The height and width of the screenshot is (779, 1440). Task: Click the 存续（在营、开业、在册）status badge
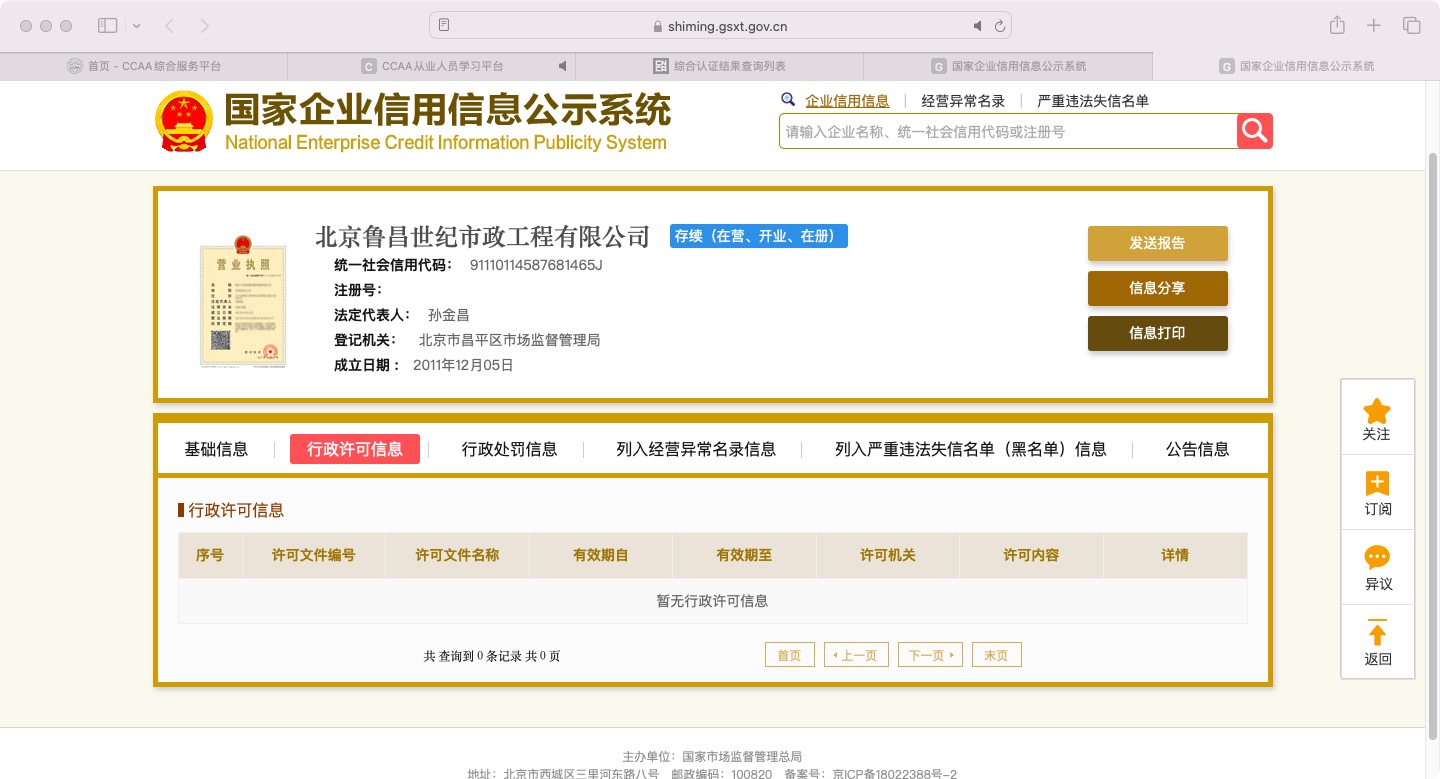tap(759, 236)
